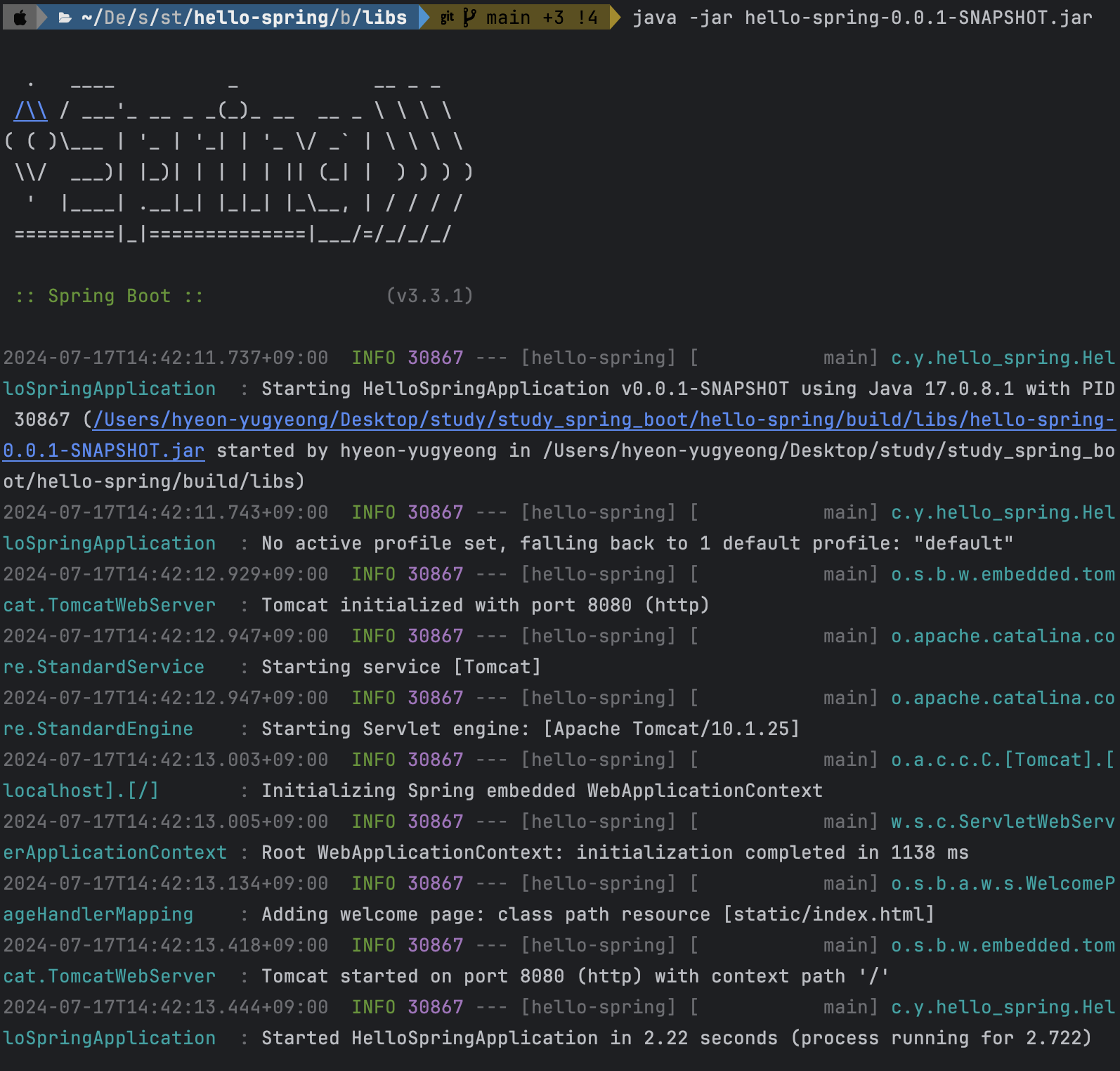Screen dimensions: 1120x1071
Task: Click timestamp 2024-07-17T14:42:13.418+09:00
Action: [166, 945]
